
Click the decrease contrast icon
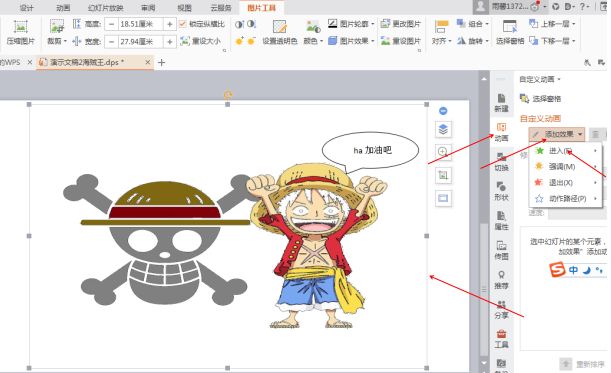tap(251, 24)
